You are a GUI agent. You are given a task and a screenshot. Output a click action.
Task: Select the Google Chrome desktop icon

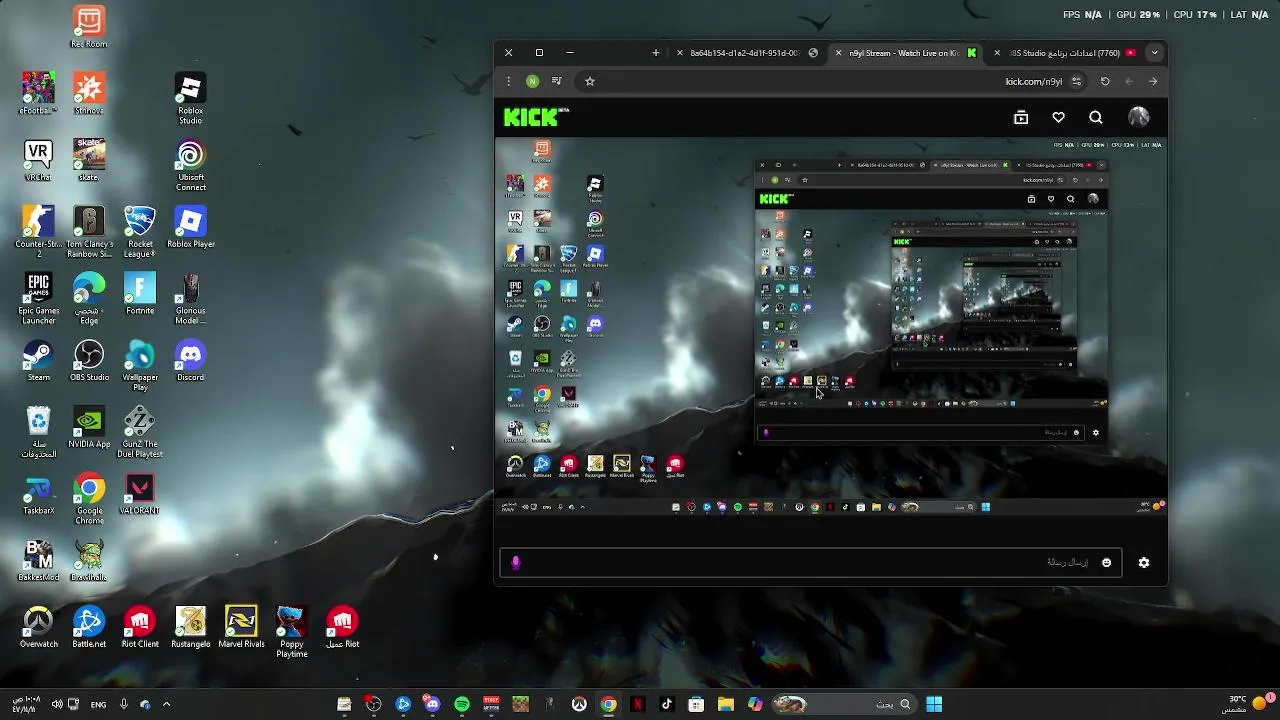pos(89,500)
